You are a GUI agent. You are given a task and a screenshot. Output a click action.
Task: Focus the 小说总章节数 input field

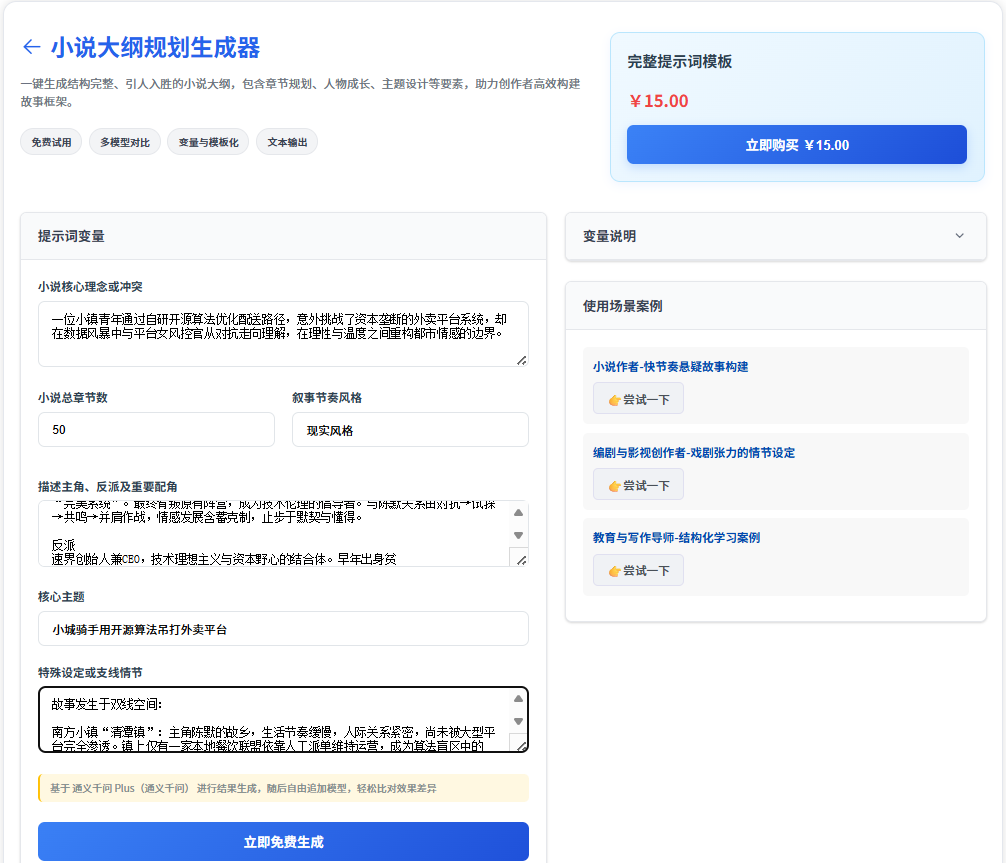click(x=156, y=430)
